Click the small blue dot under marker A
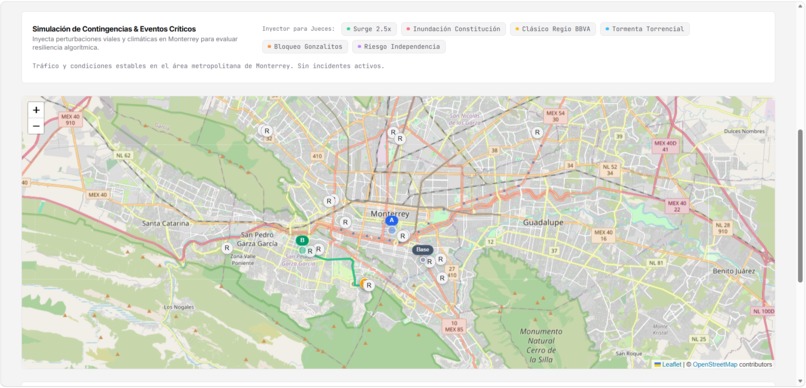The width and height of the screenshot is (806, 388). click(x=392, y=231)
